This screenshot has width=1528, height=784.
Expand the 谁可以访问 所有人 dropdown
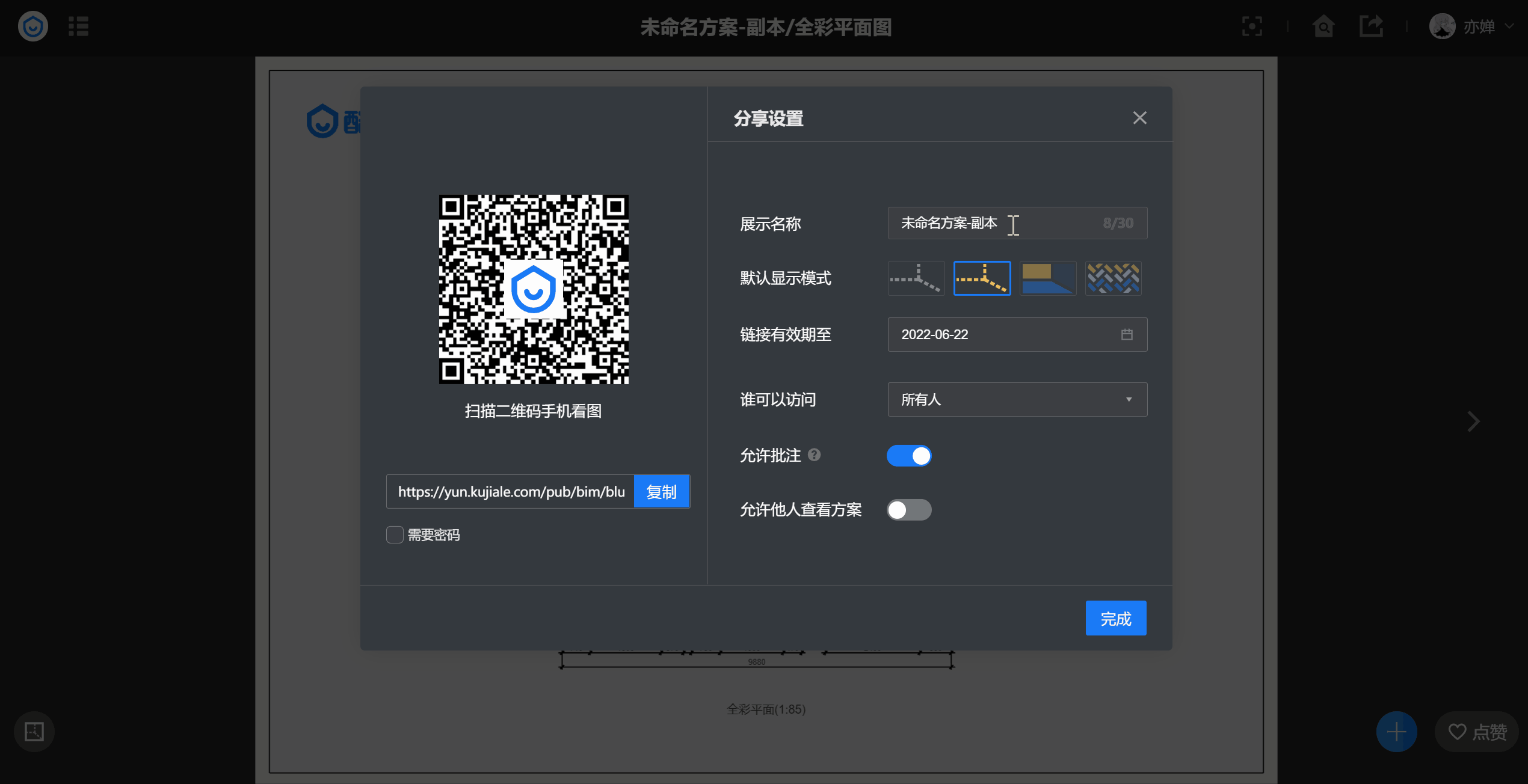[x=1017, y=399]
